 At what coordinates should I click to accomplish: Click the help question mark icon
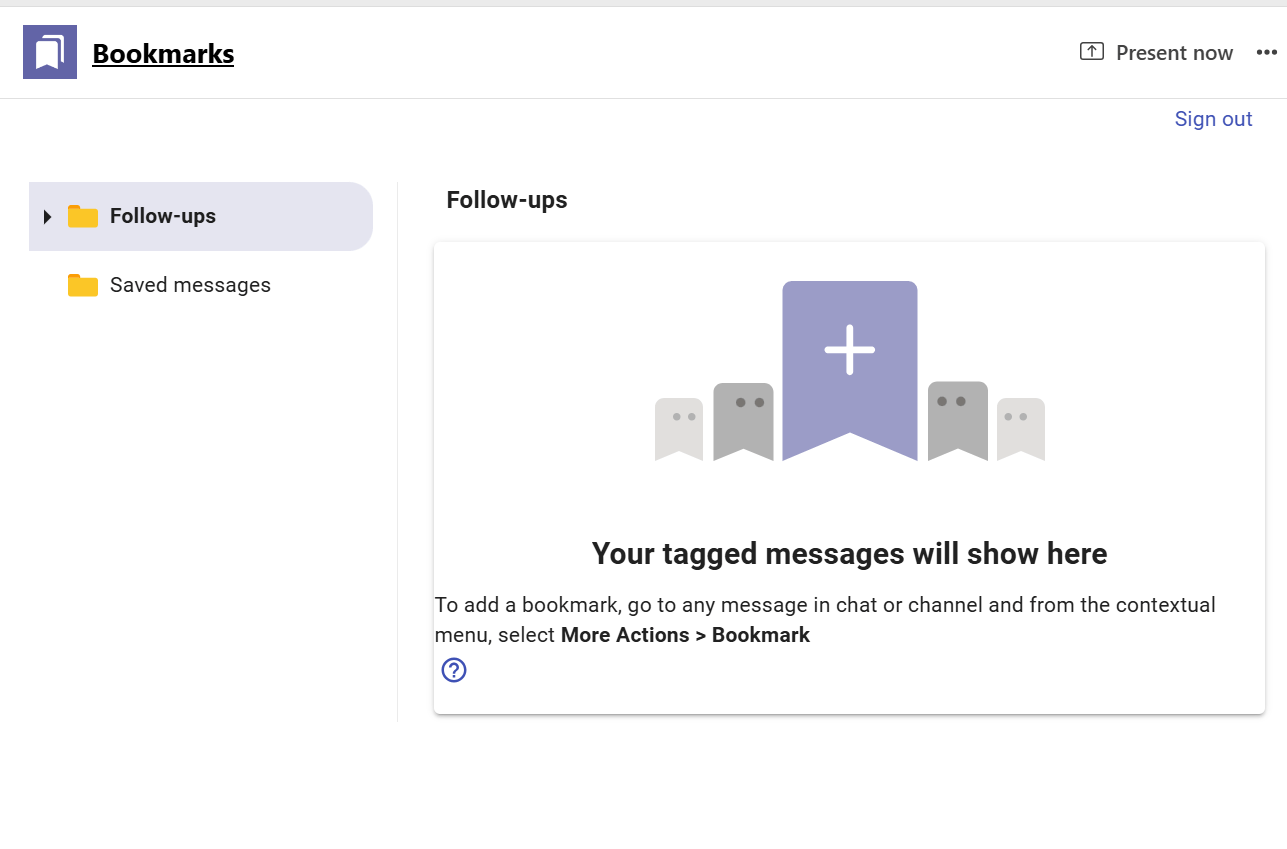tap(454, 670)
